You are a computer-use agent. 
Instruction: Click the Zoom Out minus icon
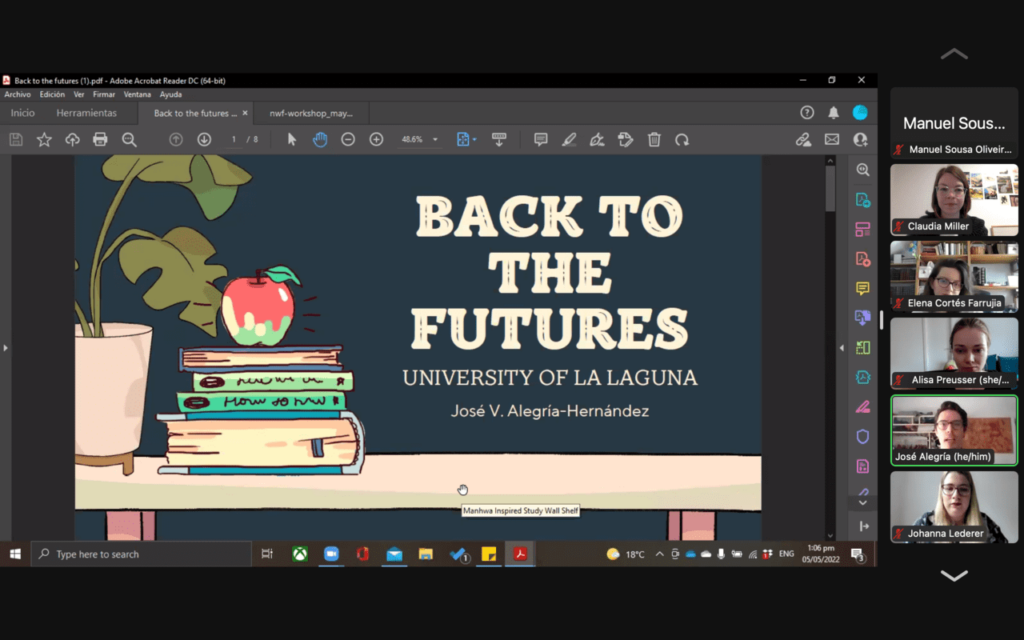tap(348, 140)
